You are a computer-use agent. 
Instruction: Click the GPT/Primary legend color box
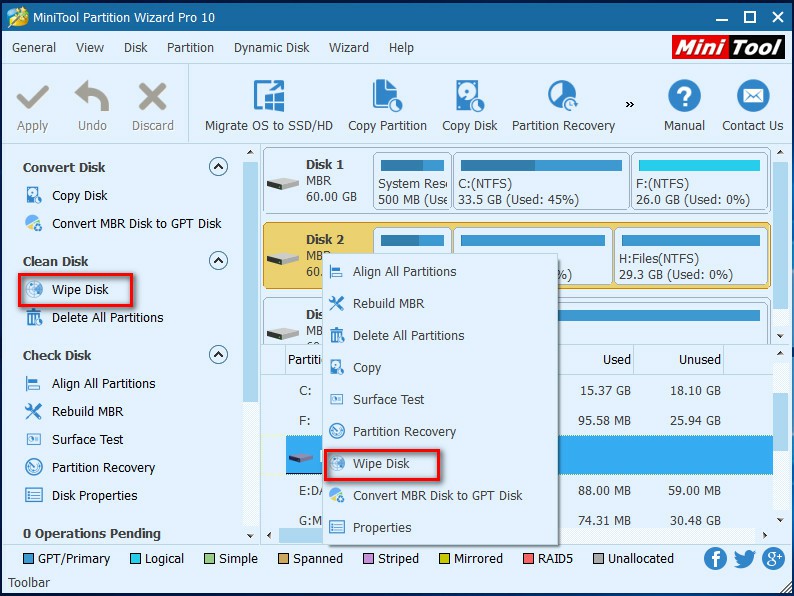(29, 559)
